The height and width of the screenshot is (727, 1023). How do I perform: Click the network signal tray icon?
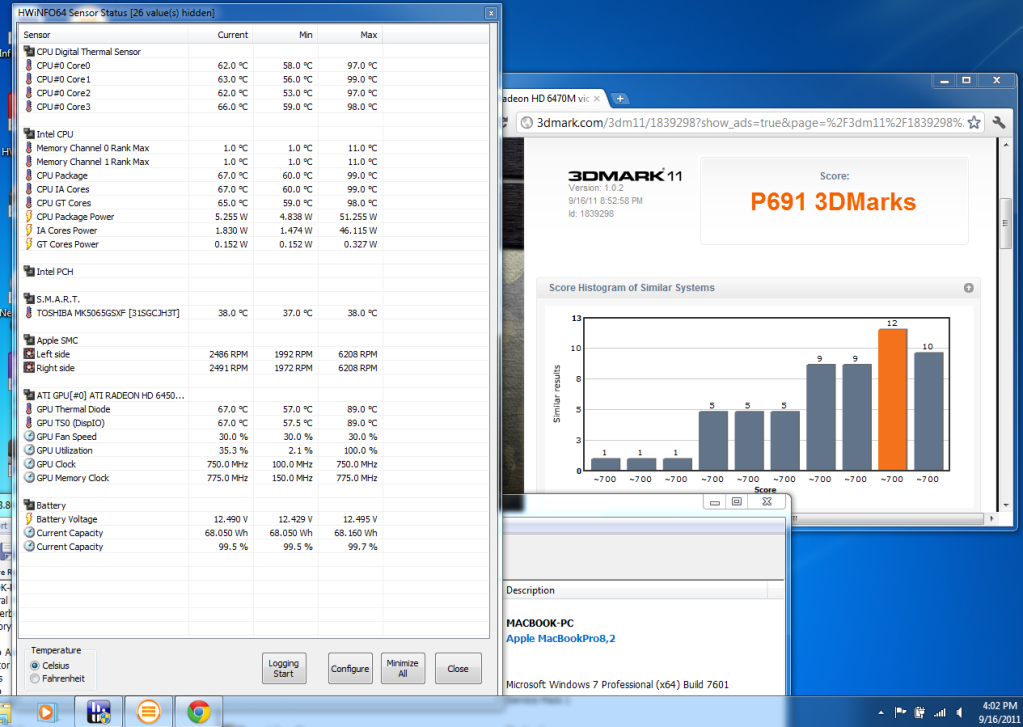click(x=939, y=712)
